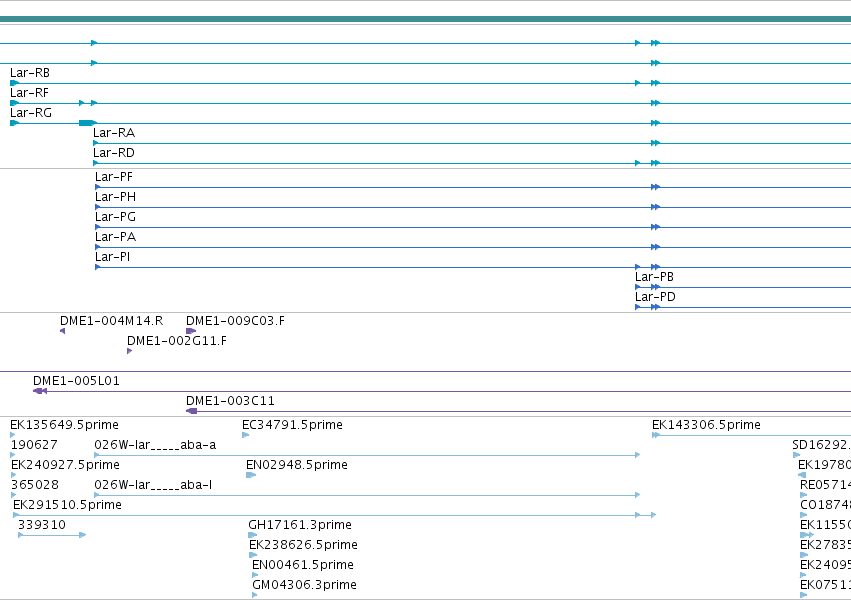Select the DME1-003C11 clone label
The image size is (851, 600).
(230, 401)
